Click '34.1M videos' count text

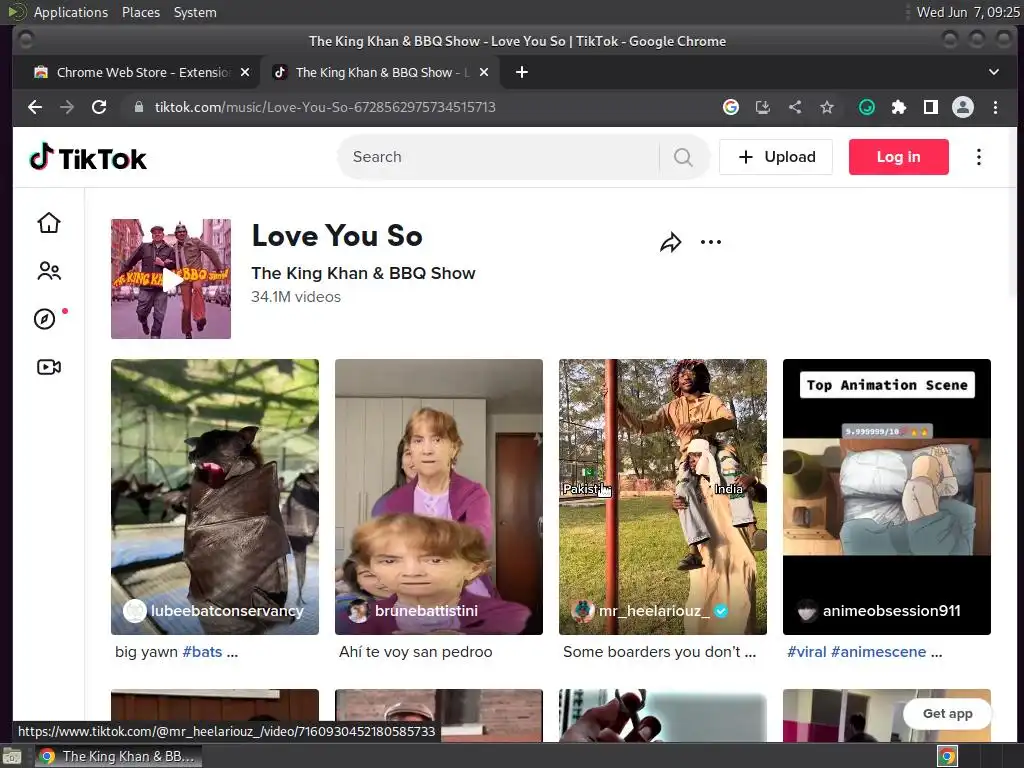296,296
